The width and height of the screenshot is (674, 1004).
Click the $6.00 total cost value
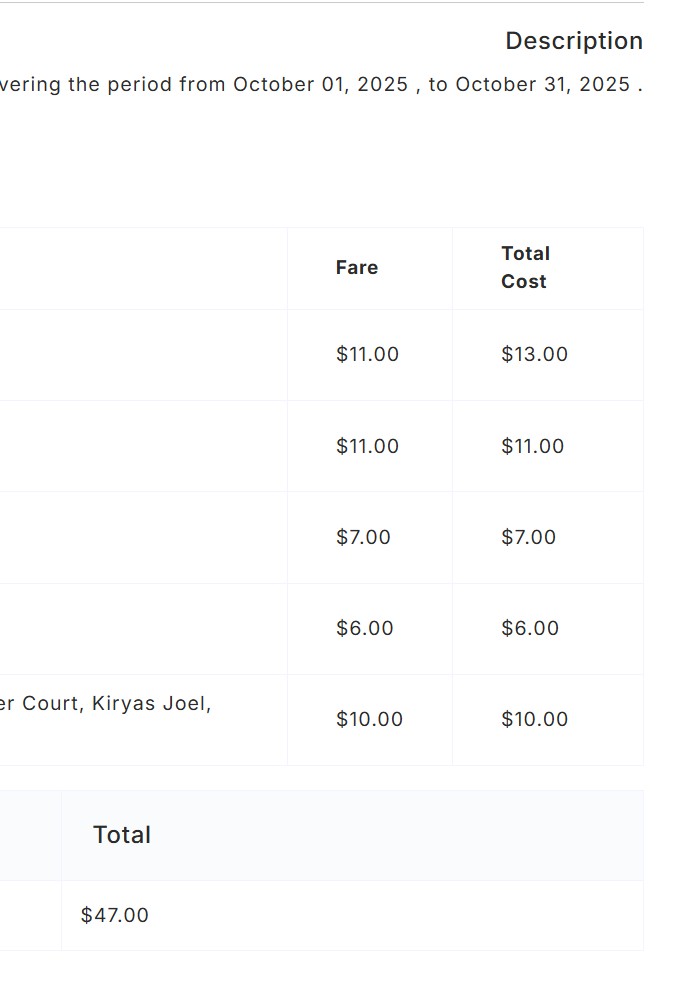[x=529, y=629]
